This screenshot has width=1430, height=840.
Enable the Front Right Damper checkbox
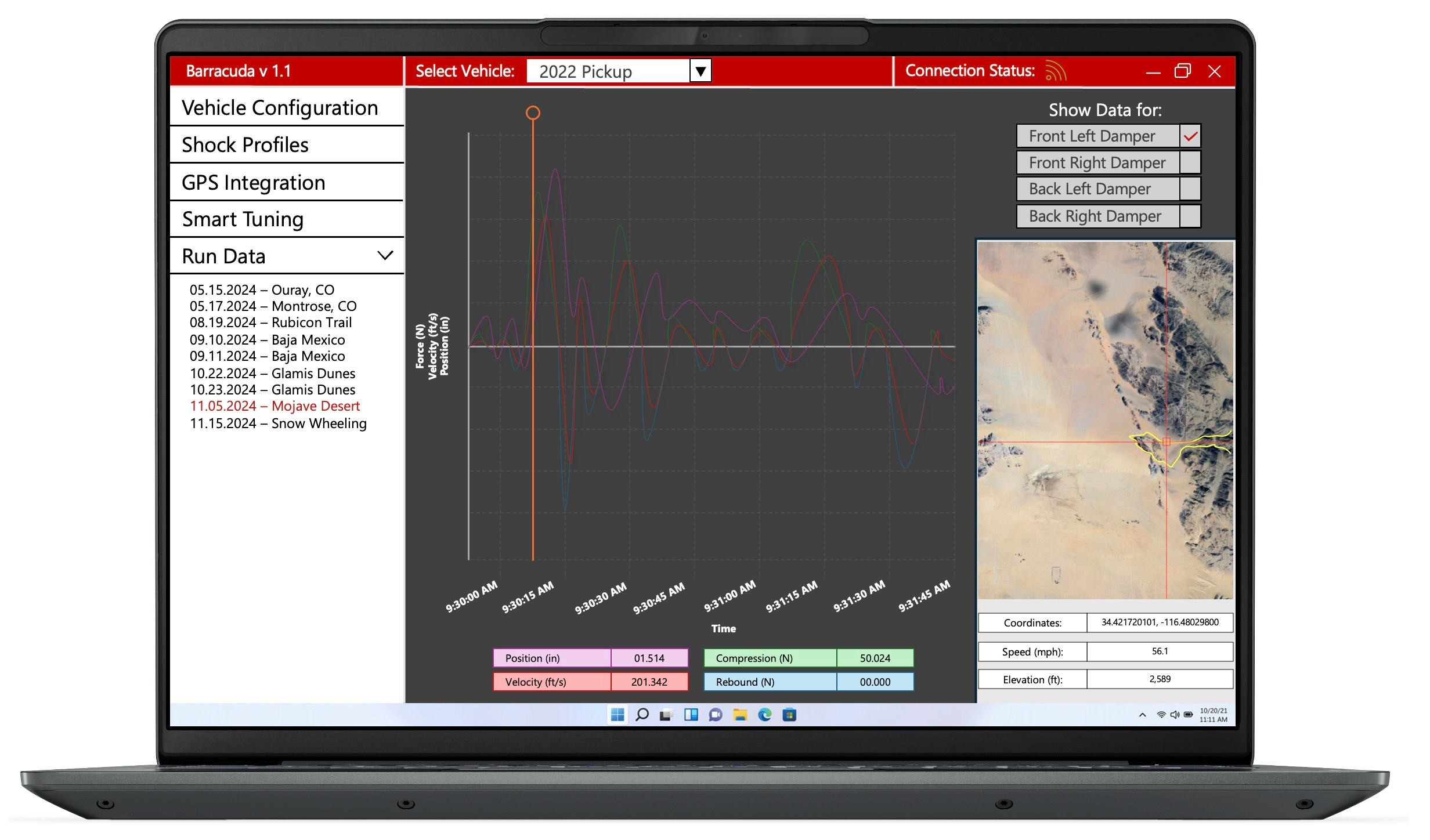1190,163
